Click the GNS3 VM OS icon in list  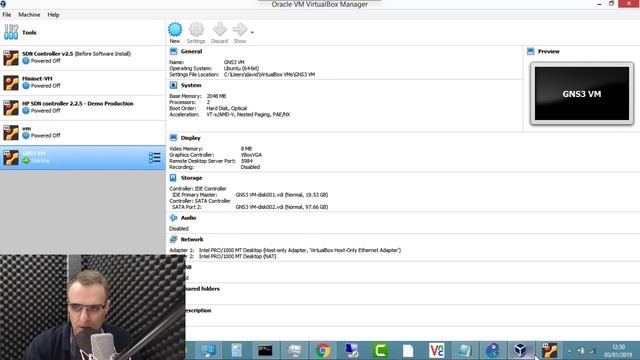[x=11, y=158]
